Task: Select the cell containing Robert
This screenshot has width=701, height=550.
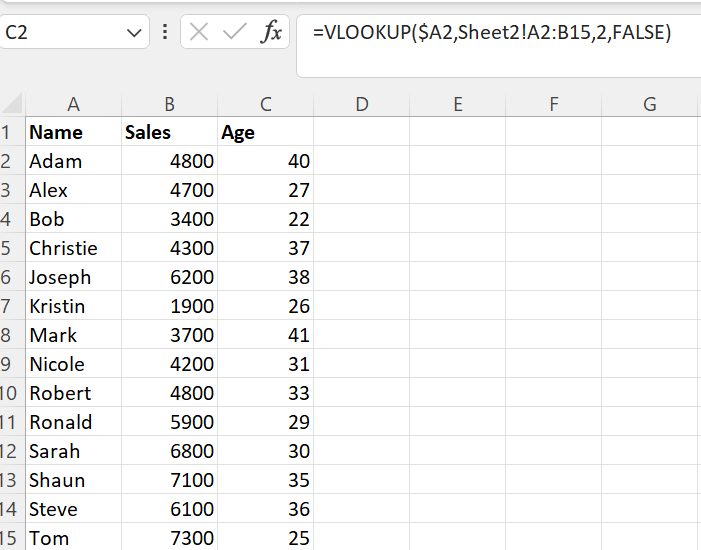Action: coord(73,393)
